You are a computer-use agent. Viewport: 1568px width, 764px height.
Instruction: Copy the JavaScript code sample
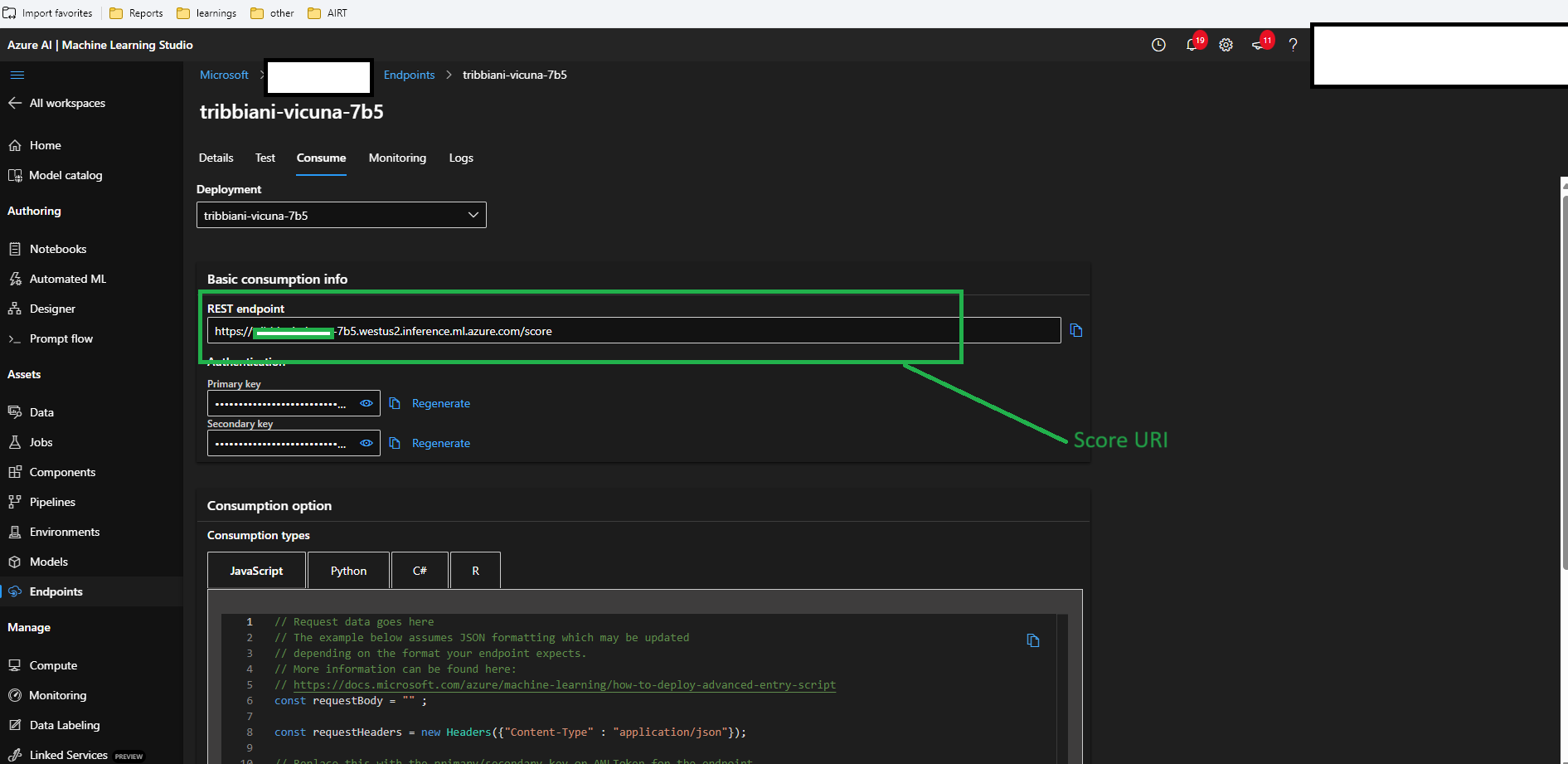(1033, 640)
